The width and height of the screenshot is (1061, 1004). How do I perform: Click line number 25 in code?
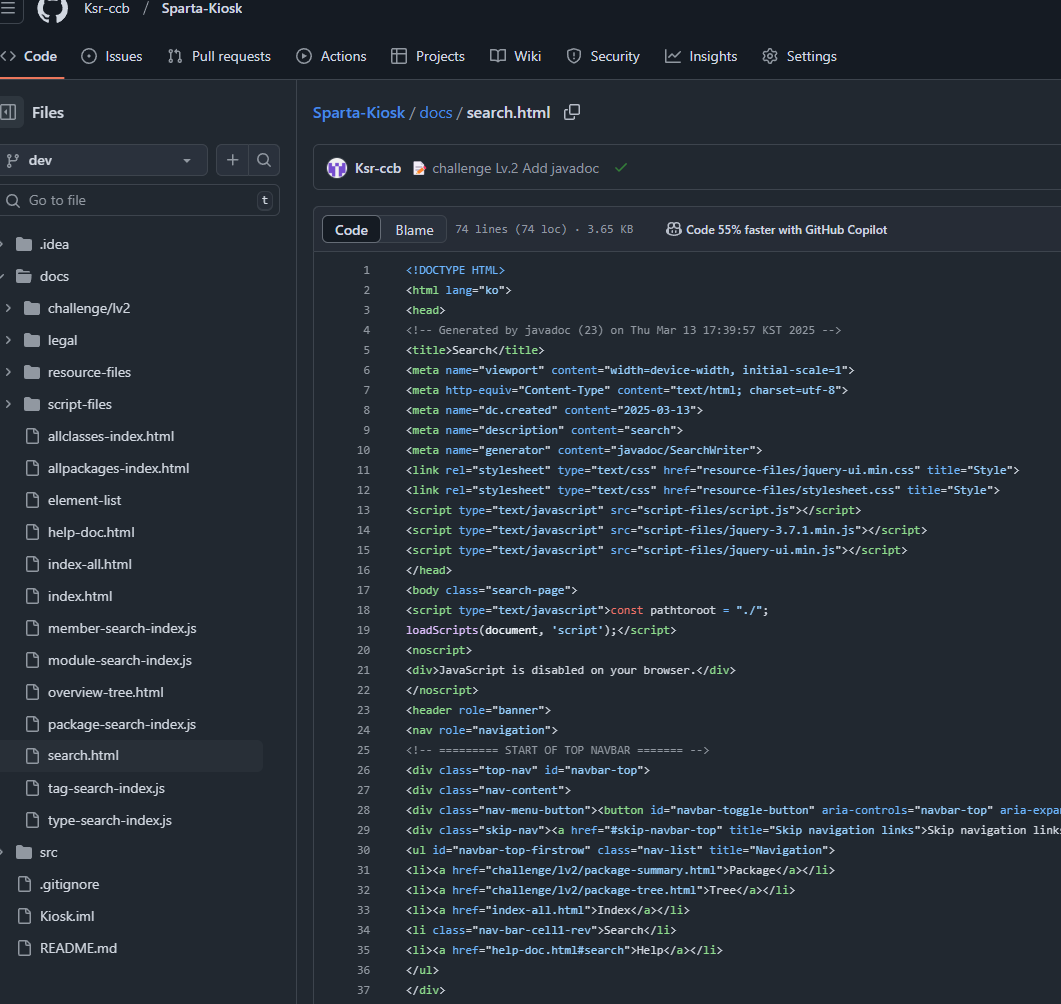pos(363,750)
